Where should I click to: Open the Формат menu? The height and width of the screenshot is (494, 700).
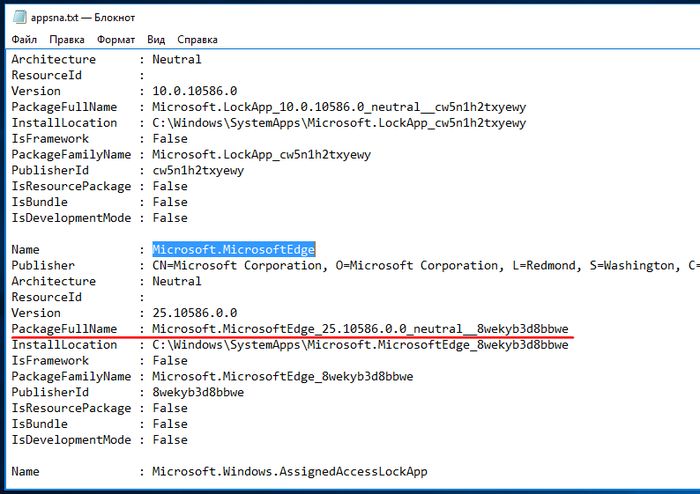pos(116,40)
